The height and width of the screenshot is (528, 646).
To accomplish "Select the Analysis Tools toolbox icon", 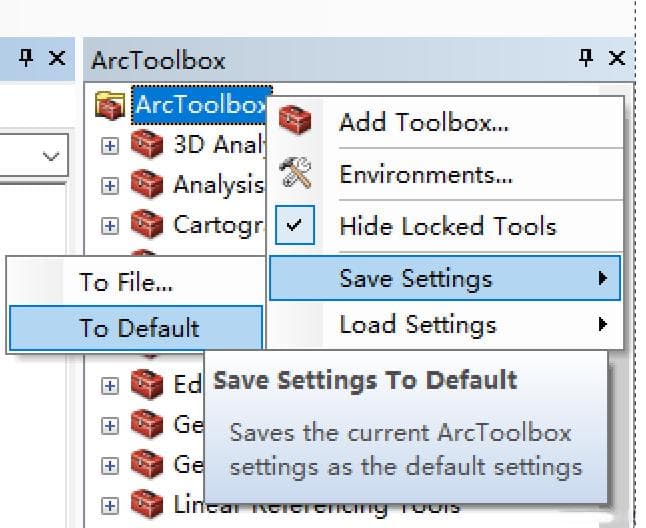I will pyautogui.click(x=147, y=184).
